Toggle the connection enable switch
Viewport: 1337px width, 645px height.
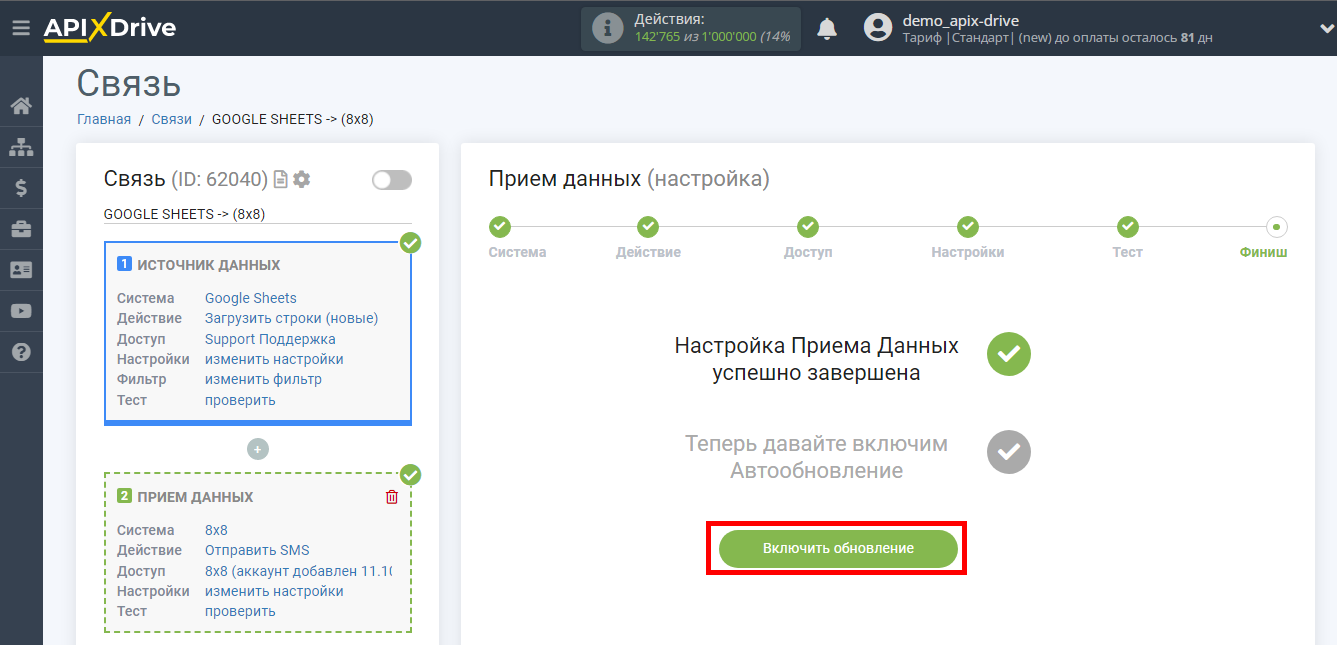(x=391, y=180)
